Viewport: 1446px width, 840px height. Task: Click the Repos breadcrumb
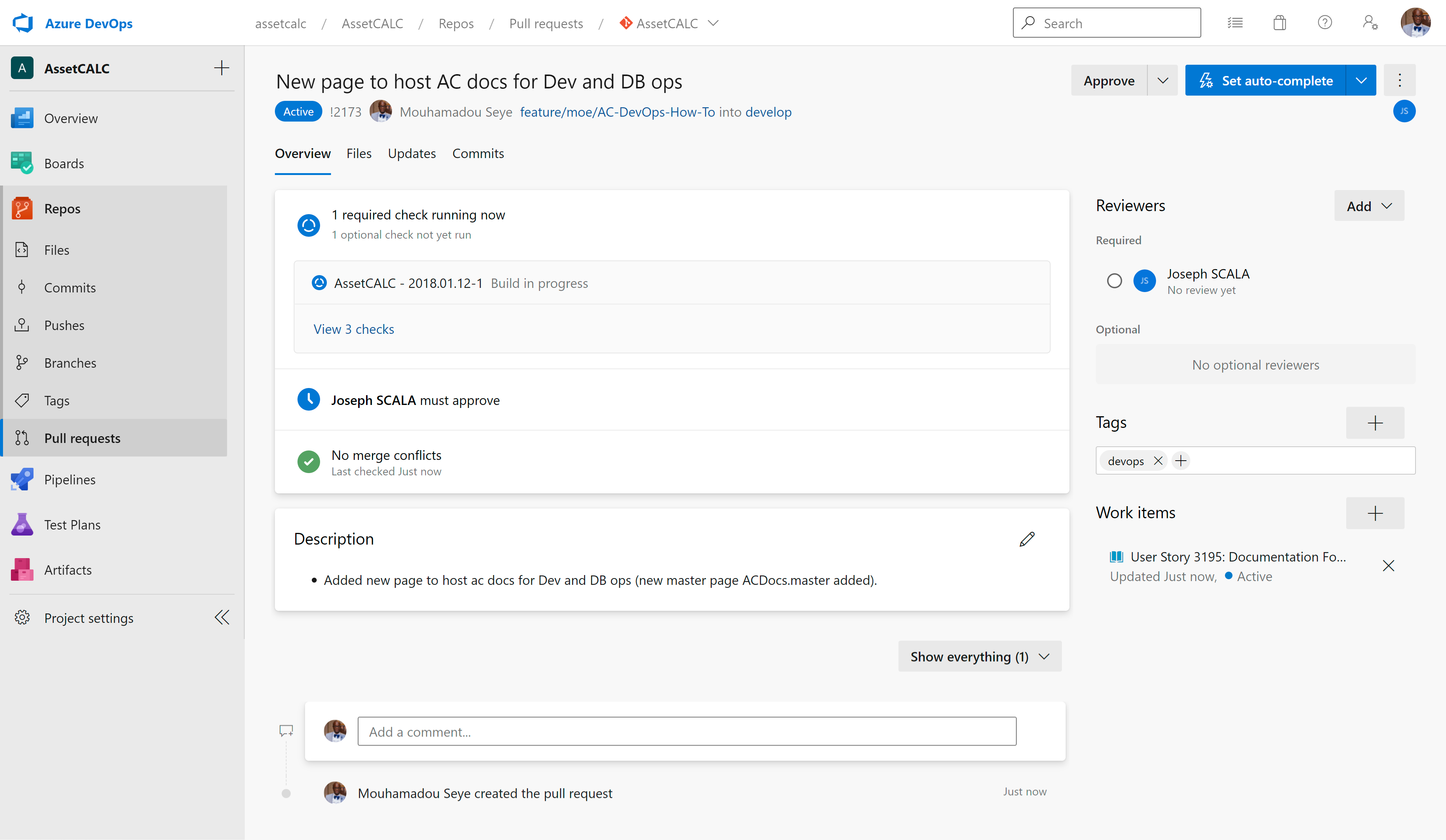point(456,23)
